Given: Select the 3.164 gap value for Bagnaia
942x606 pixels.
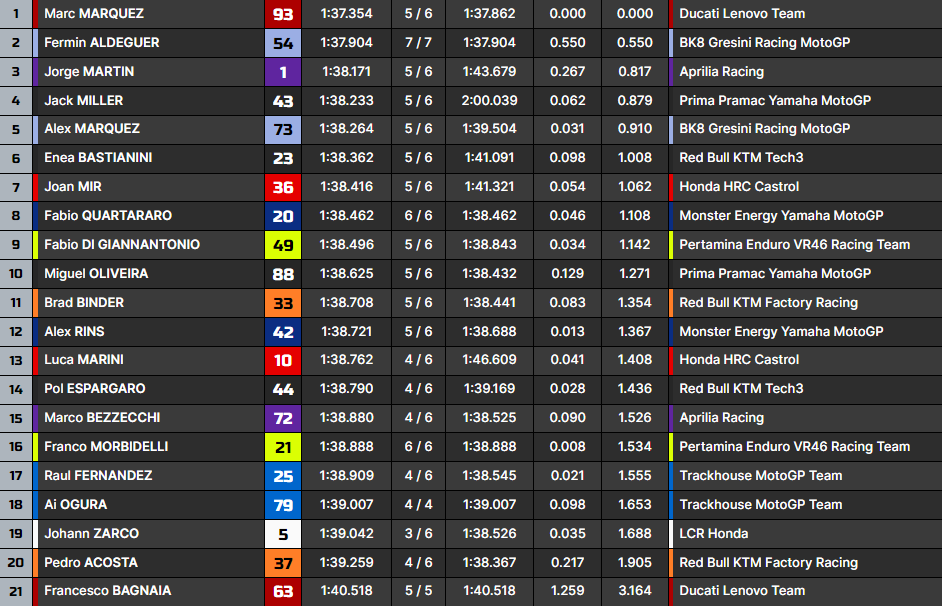Looking at the screenshot, I should (x=635, y=592).
